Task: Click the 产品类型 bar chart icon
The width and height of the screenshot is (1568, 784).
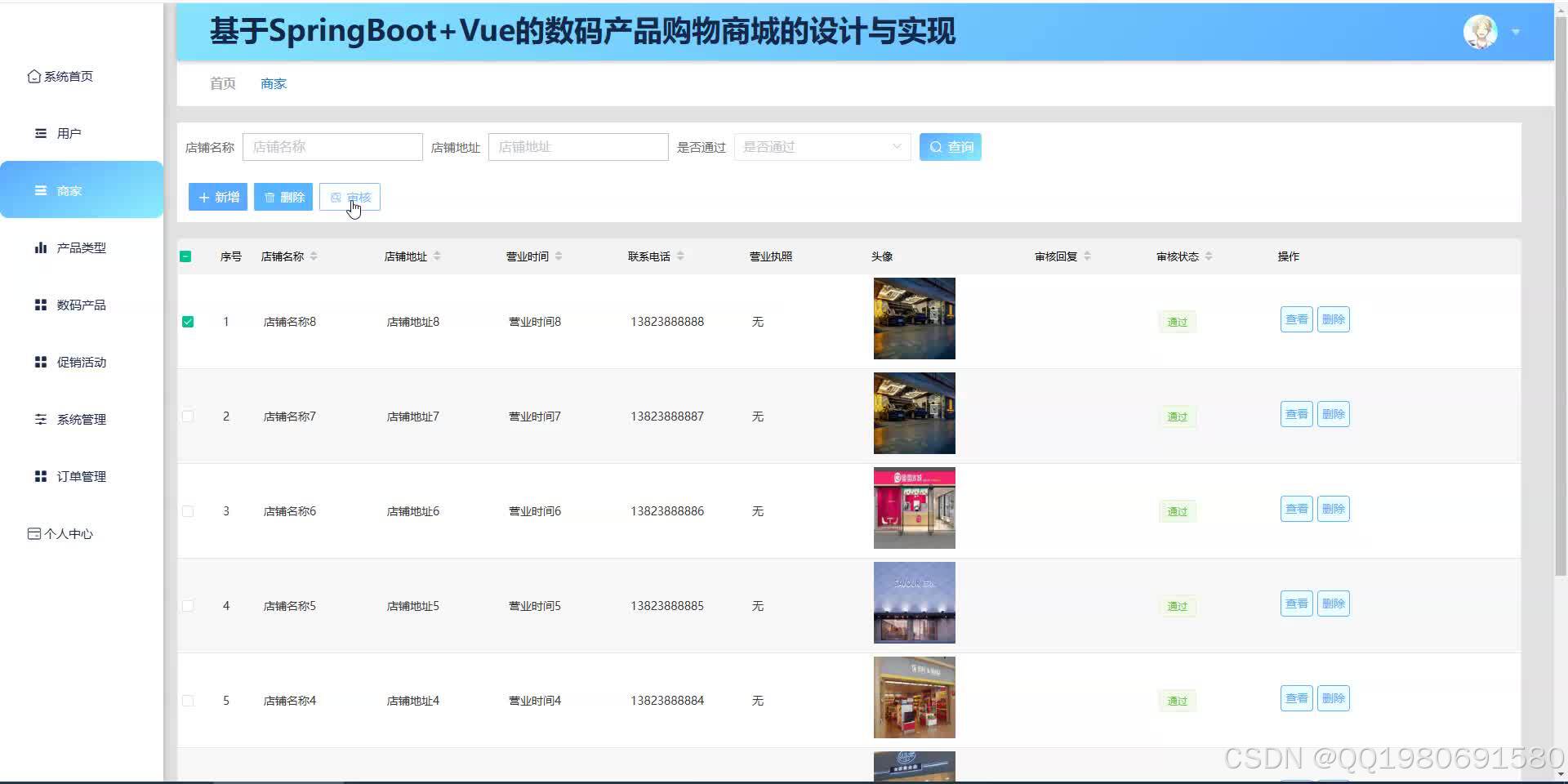Action: [41, 247]
